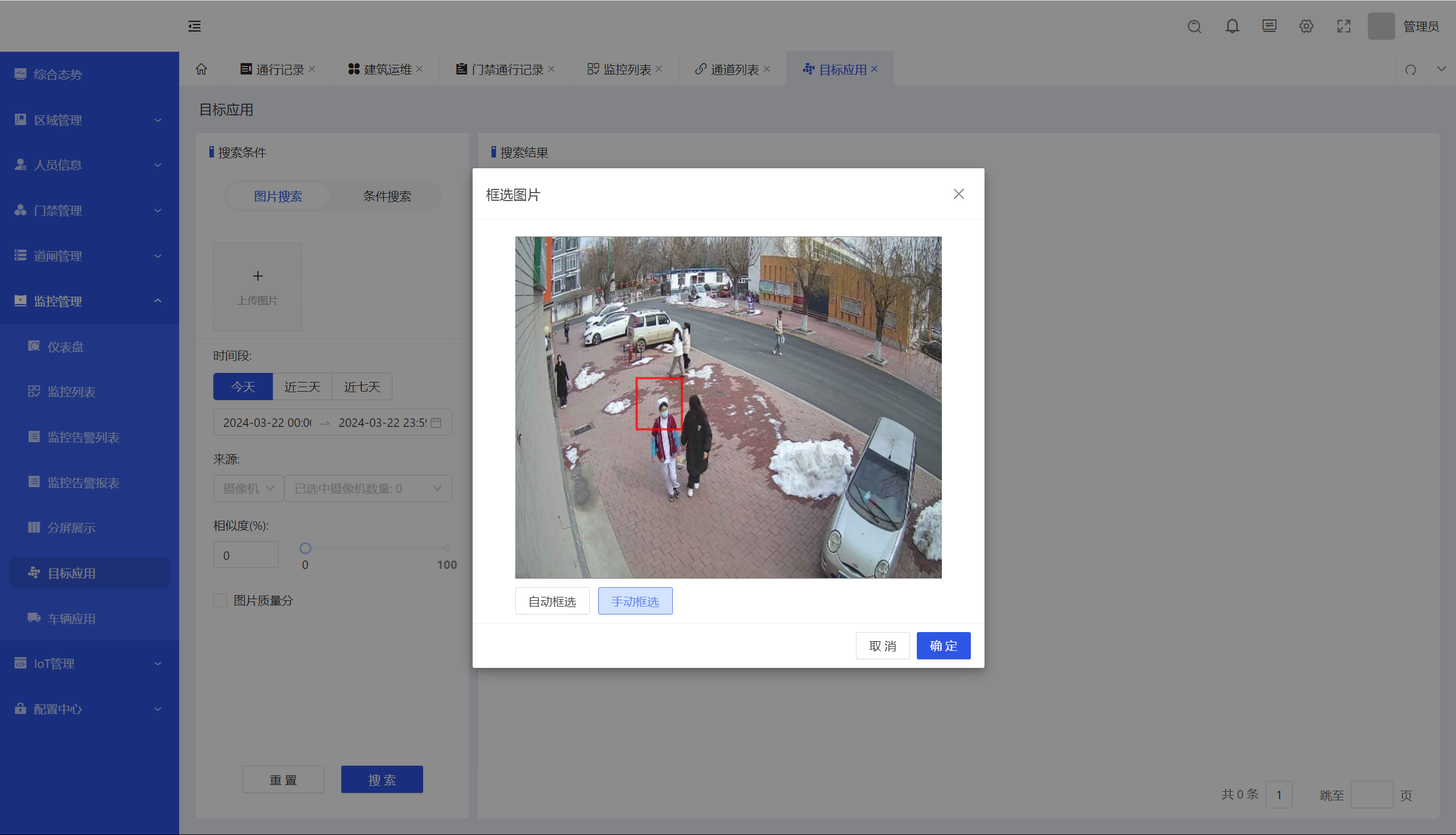1456x835 pixels.
Task: Close the 门禁通行记录 tab
Action: 551,69
